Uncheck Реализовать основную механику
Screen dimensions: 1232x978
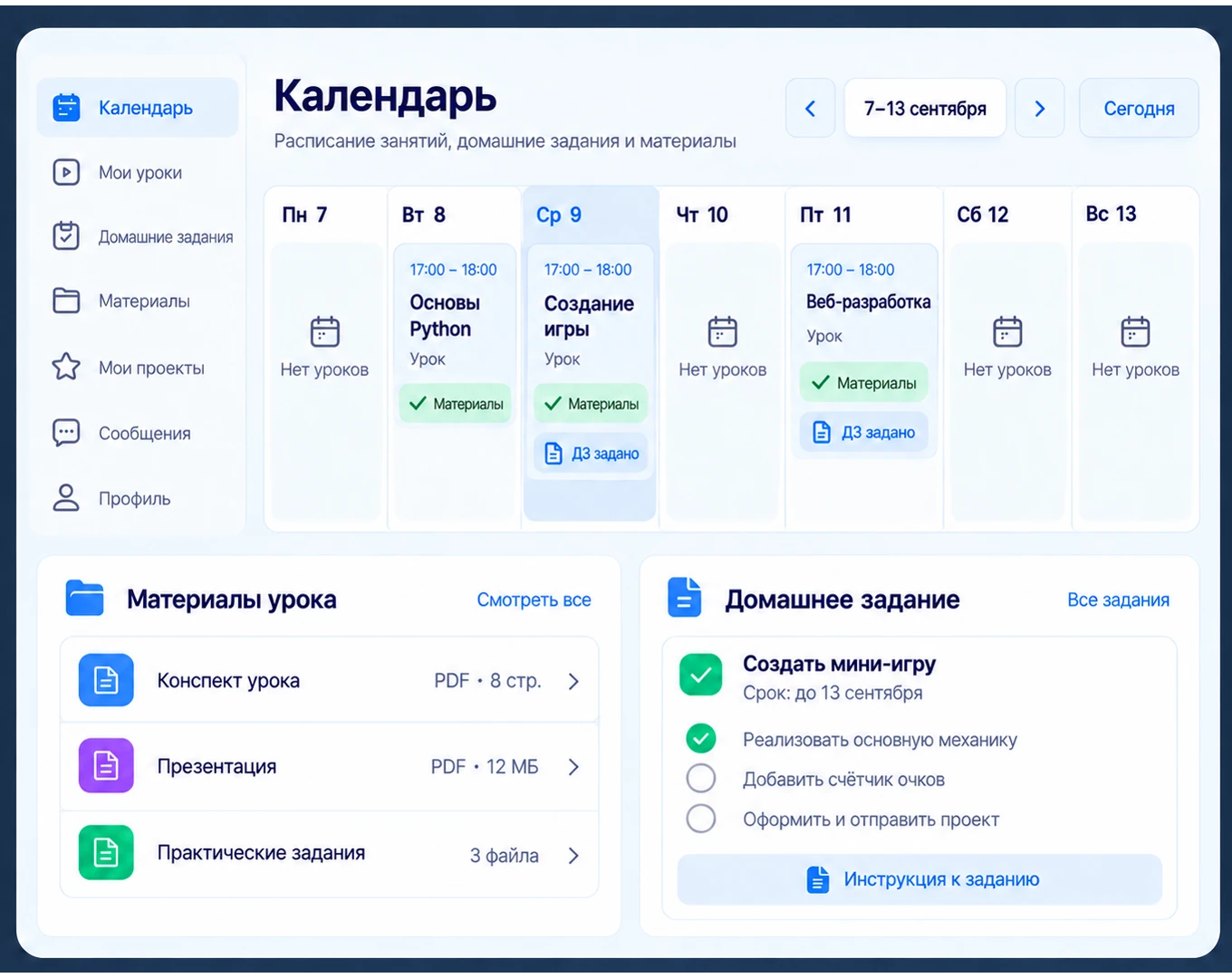click(x=701, y=739)
